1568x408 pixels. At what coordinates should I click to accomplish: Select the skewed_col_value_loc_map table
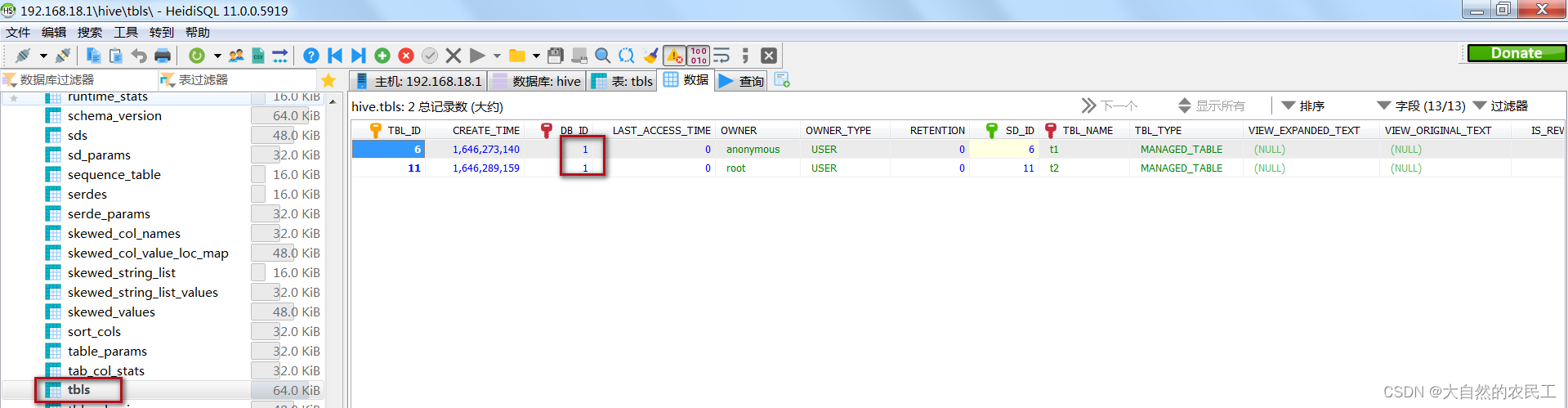148,253
